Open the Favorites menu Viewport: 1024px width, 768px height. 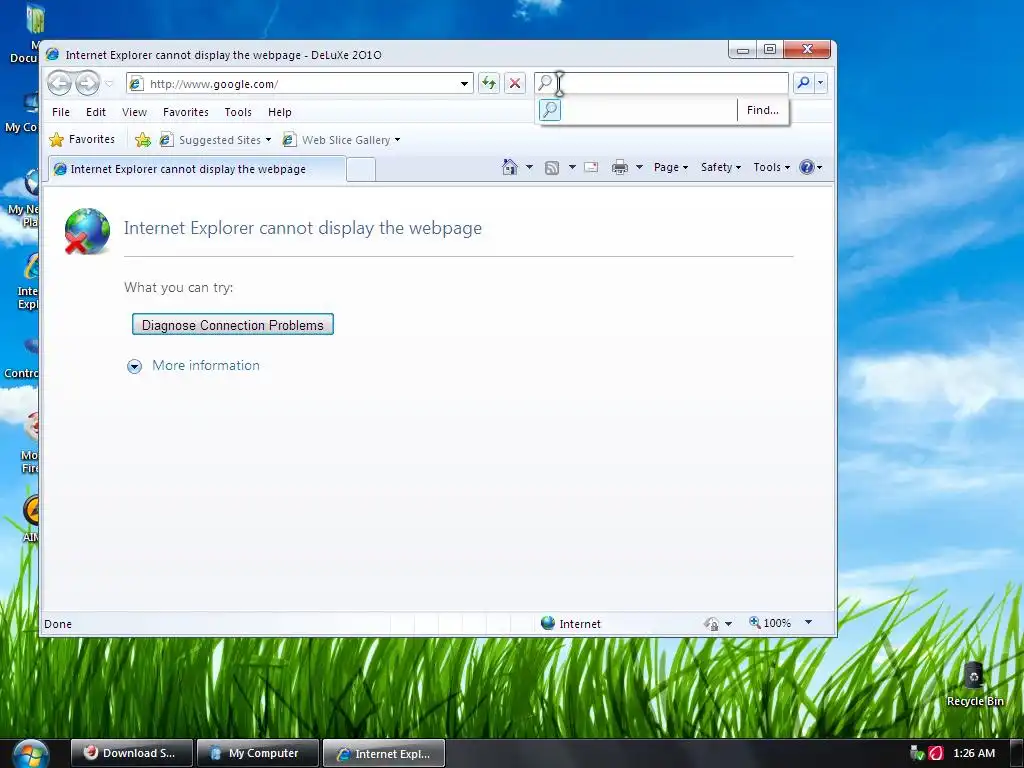tap(185, 112)
